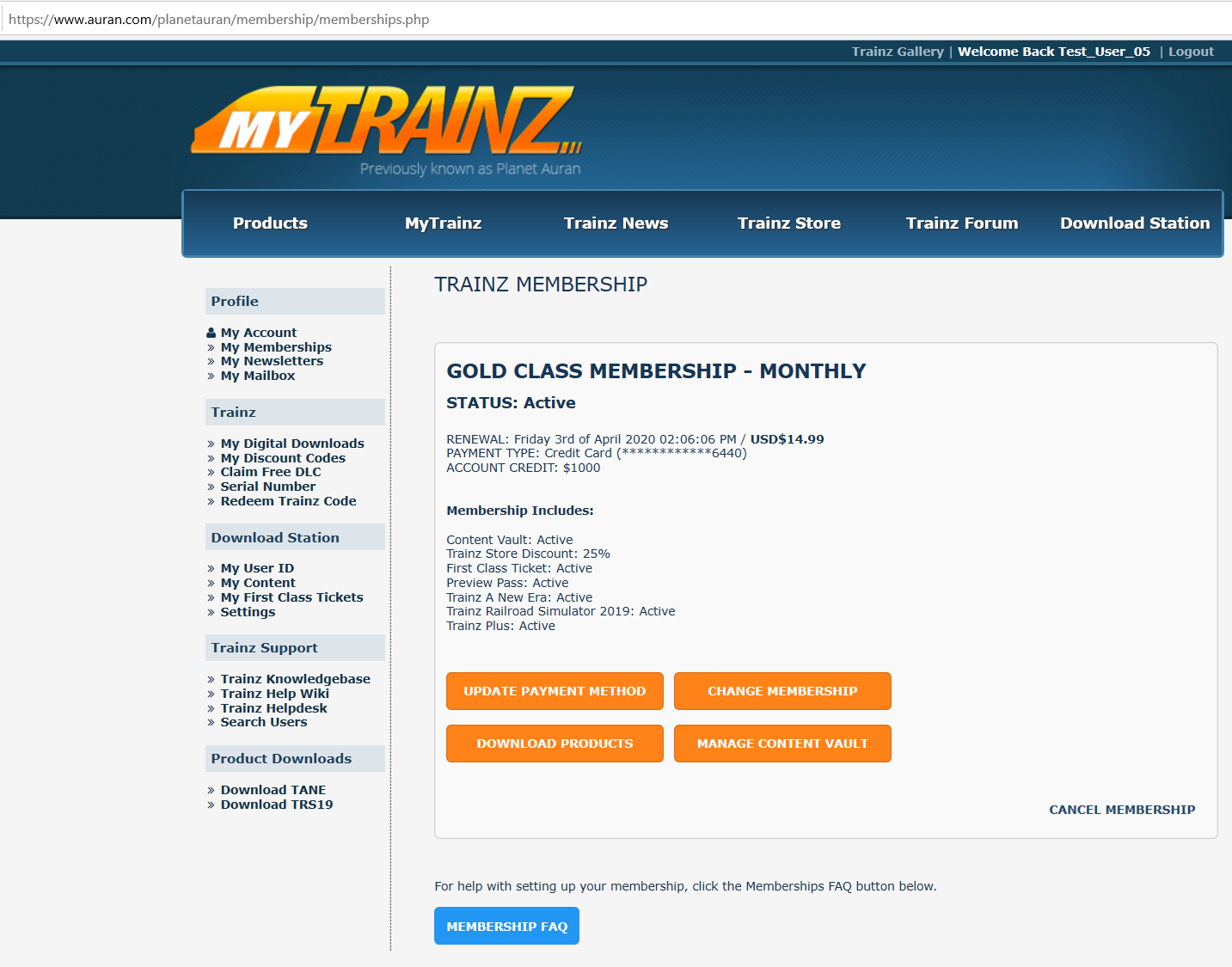This screenshot has width=1232, height=967.
Task: Click the Trainz Support section header
Action: pyautogui.click(x=295, y=647)
